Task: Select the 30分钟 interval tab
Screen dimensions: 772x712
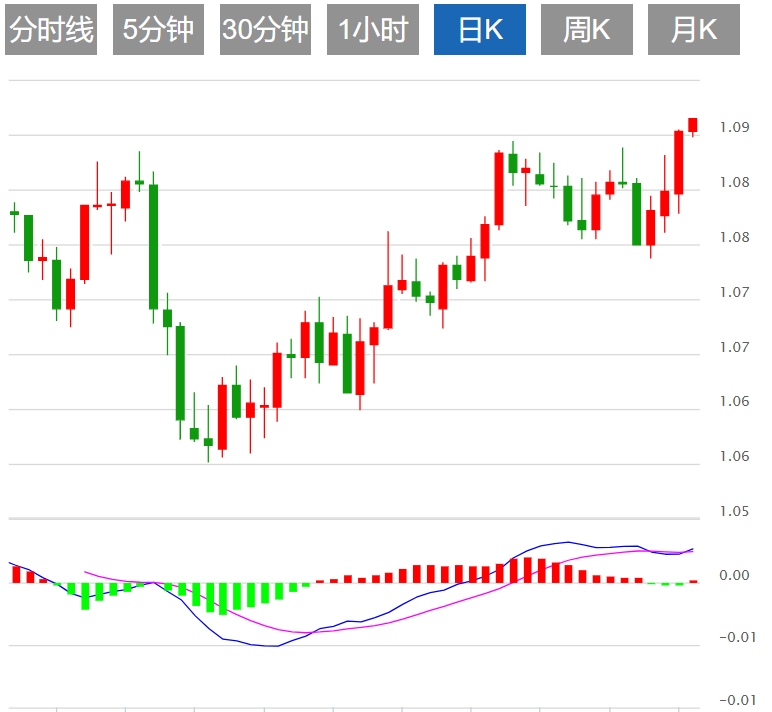Action: coord(265,30)
